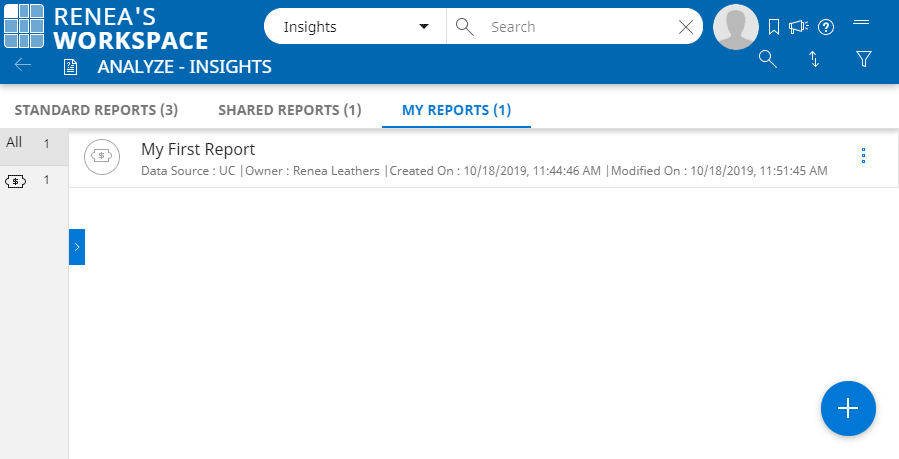Click the Modified On timestamp text
Viewport: 899px width, 459px height.
point(719,171)
